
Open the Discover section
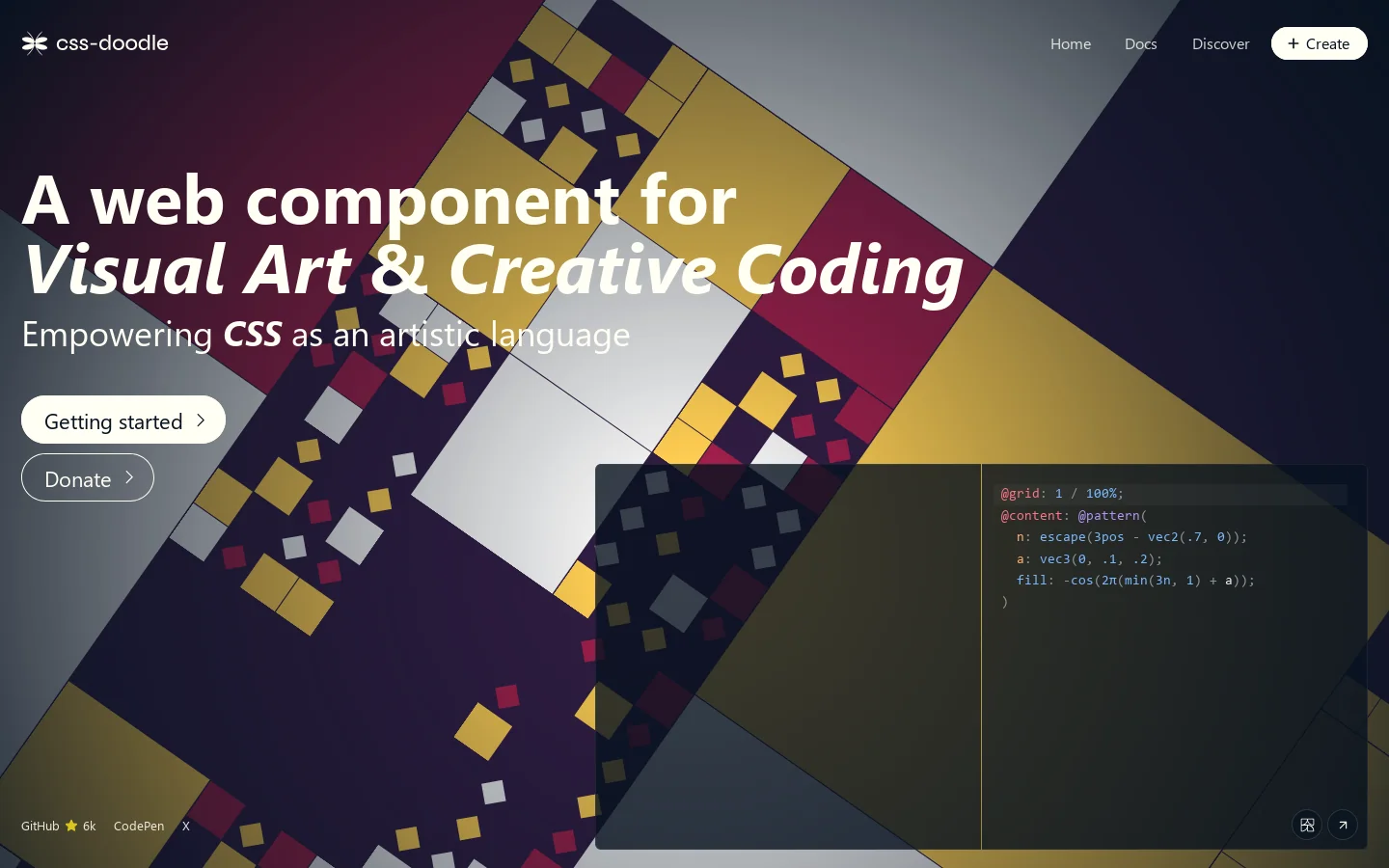click(1220, 43)
